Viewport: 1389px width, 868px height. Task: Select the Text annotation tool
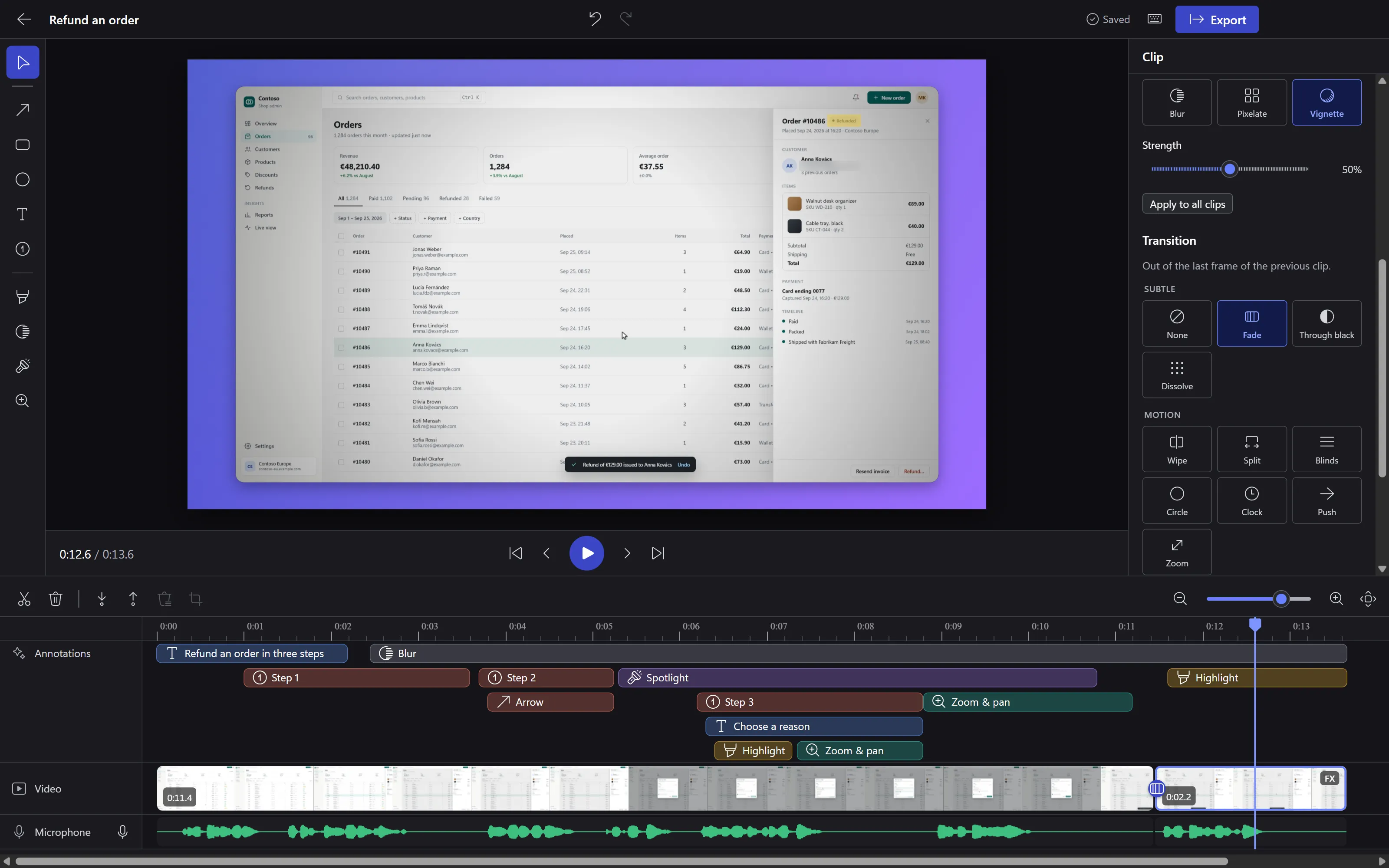coord(23,214)
